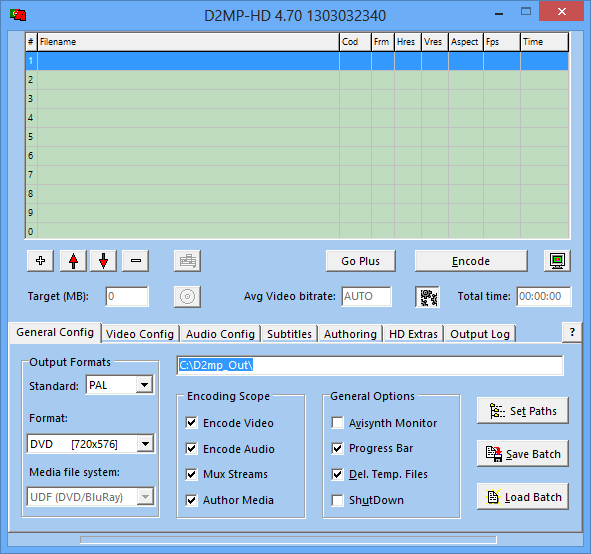Open the Format DVD [720x576] dropdown
Screen dimensions: 591x554
[x=145, y=444]
